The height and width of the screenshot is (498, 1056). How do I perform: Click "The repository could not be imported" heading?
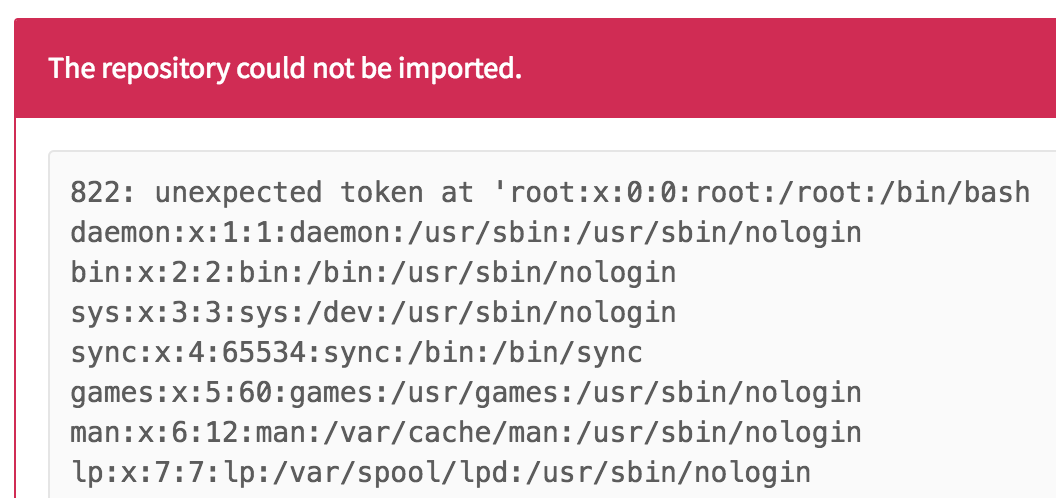[285, 69]
